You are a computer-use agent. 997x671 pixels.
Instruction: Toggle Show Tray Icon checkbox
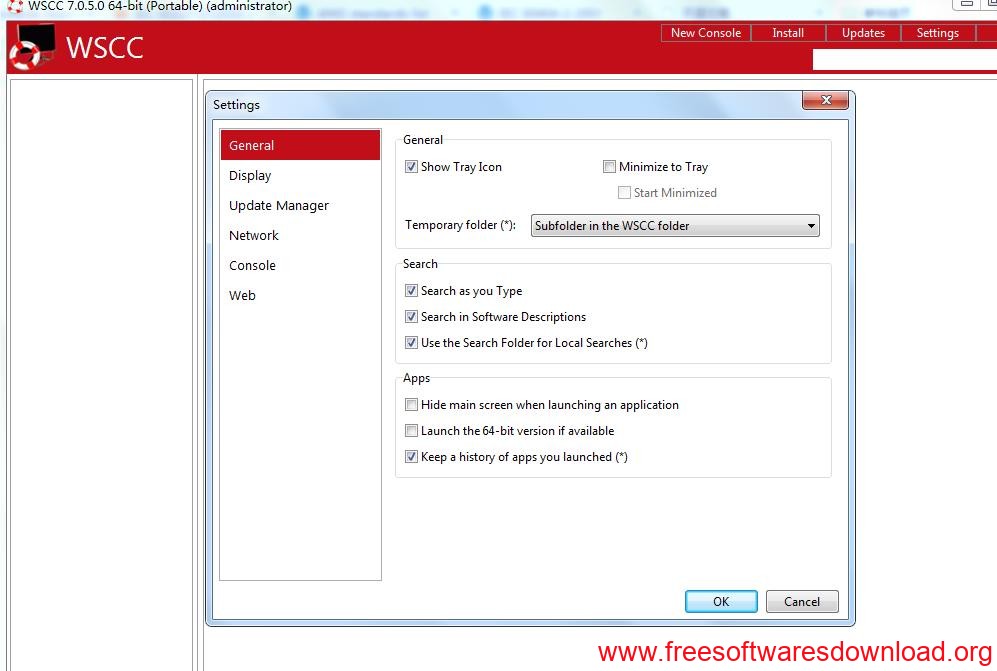tap(411, 167)
